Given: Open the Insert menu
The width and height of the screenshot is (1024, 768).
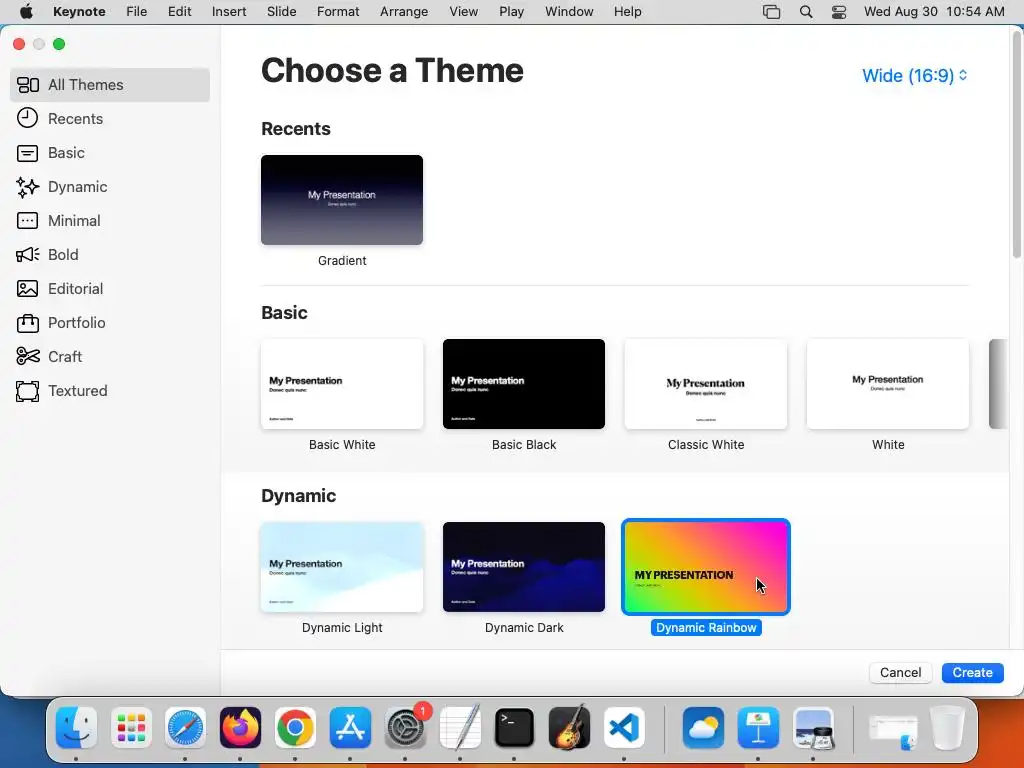Looking at the screenshot, I should (x=229, y=12).
